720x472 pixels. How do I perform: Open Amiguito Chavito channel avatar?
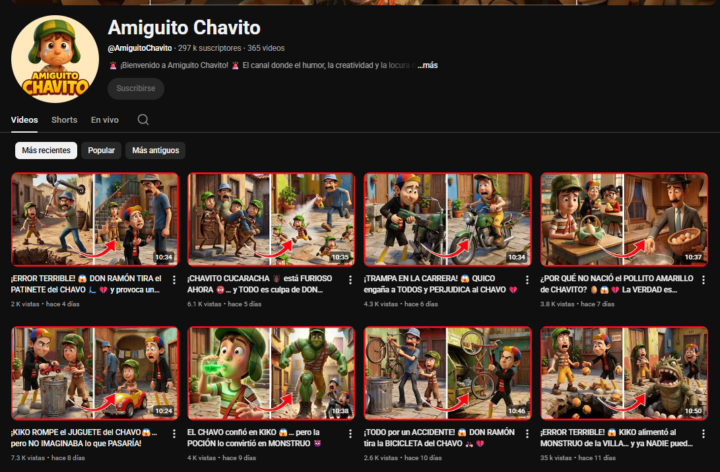[x=55, y=59]
